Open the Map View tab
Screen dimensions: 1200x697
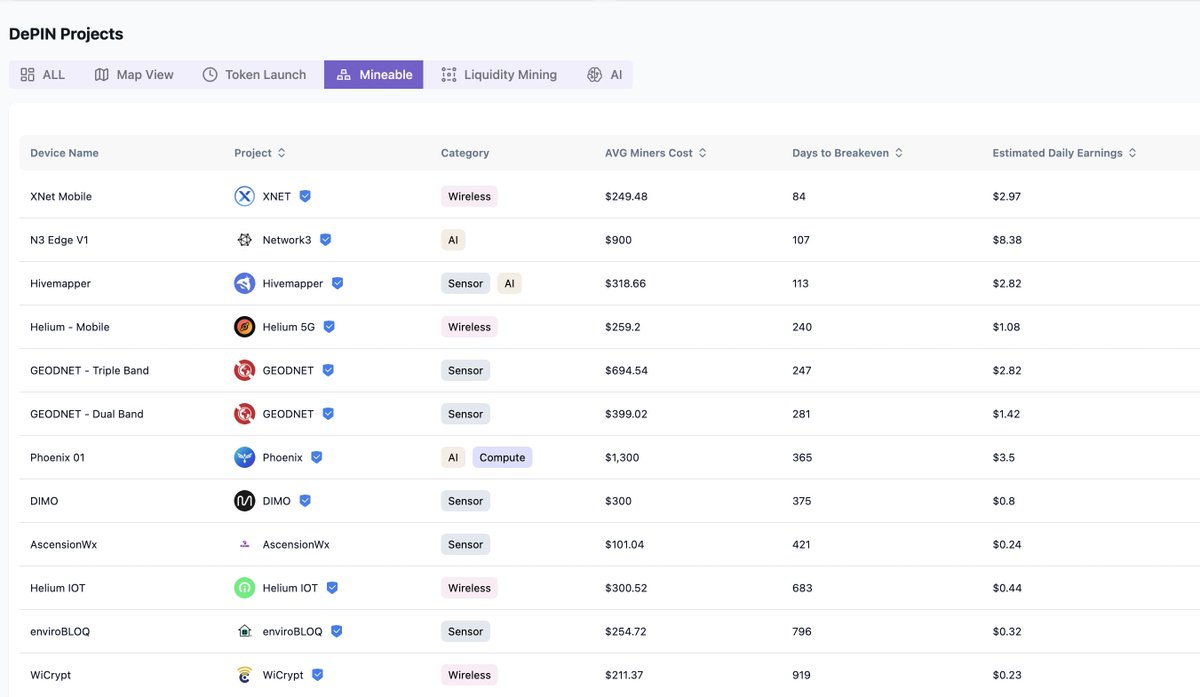click(x=134, y=75)
